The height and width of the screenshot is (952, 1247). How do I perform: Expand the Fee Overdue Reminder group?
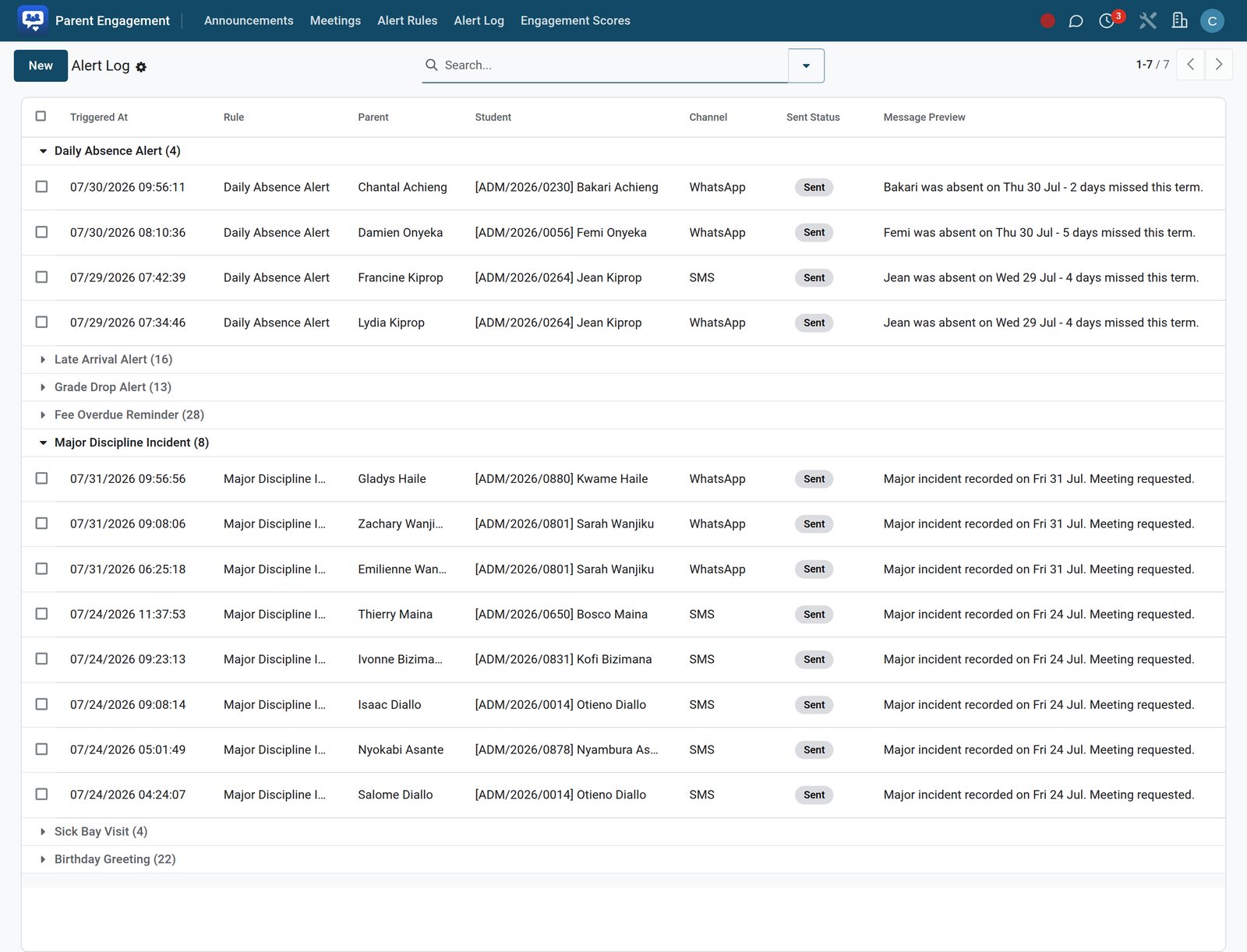129,415
